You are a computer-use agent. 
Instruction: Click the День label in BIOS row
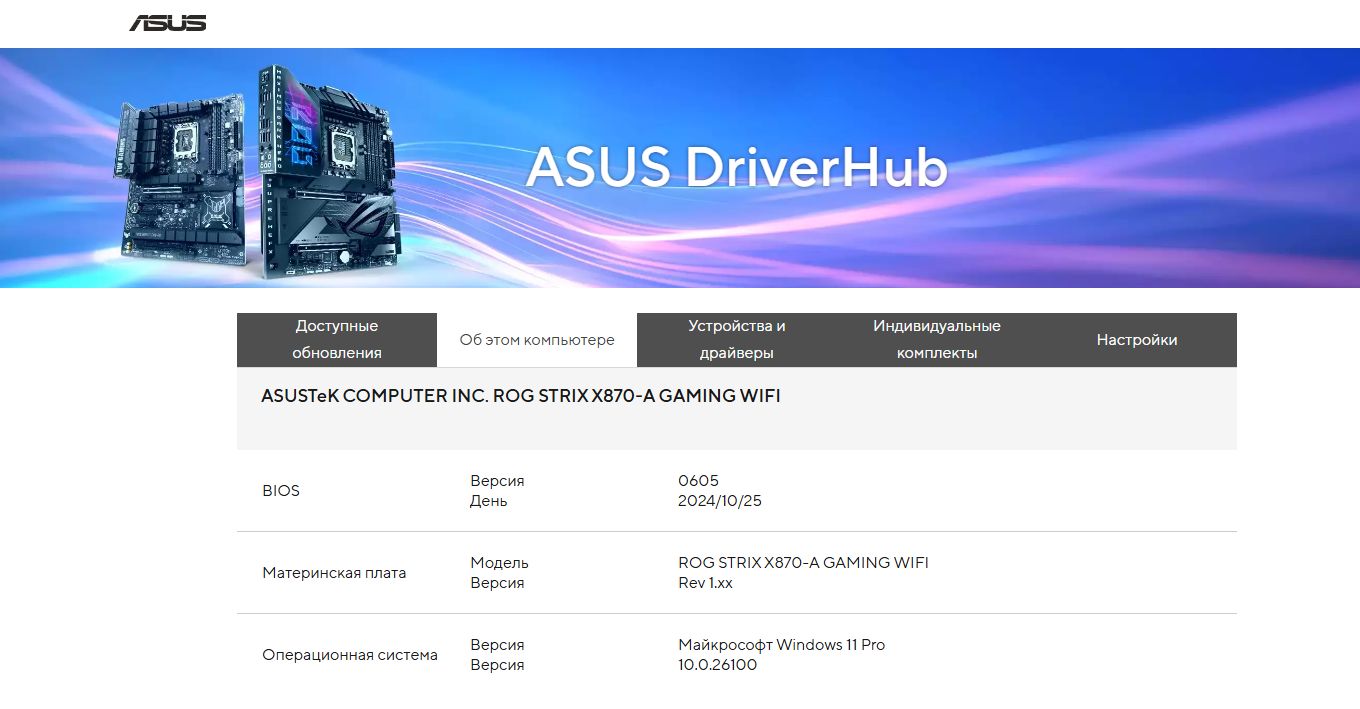[x=488, y=501]
